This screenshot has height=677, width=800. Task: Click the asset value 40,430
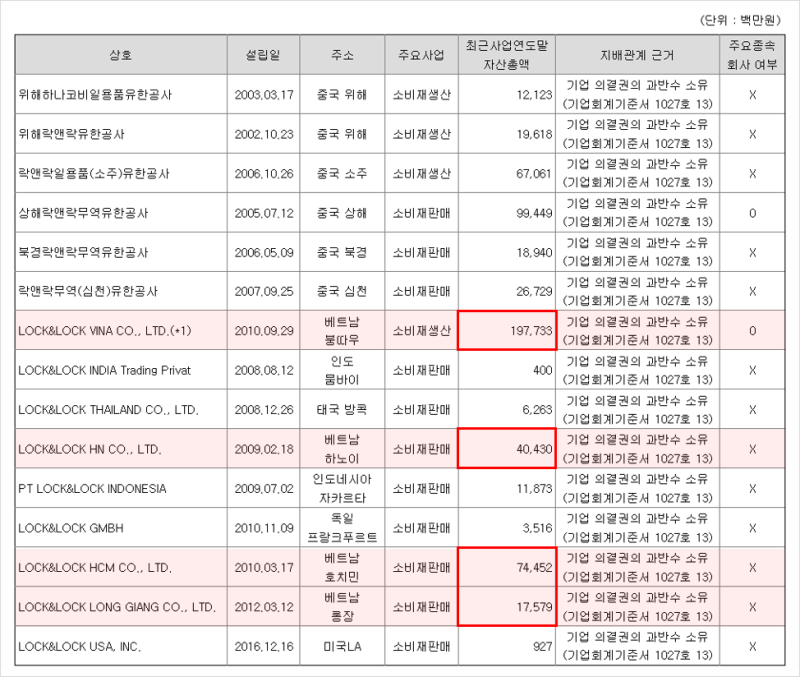tap(534, 449)
